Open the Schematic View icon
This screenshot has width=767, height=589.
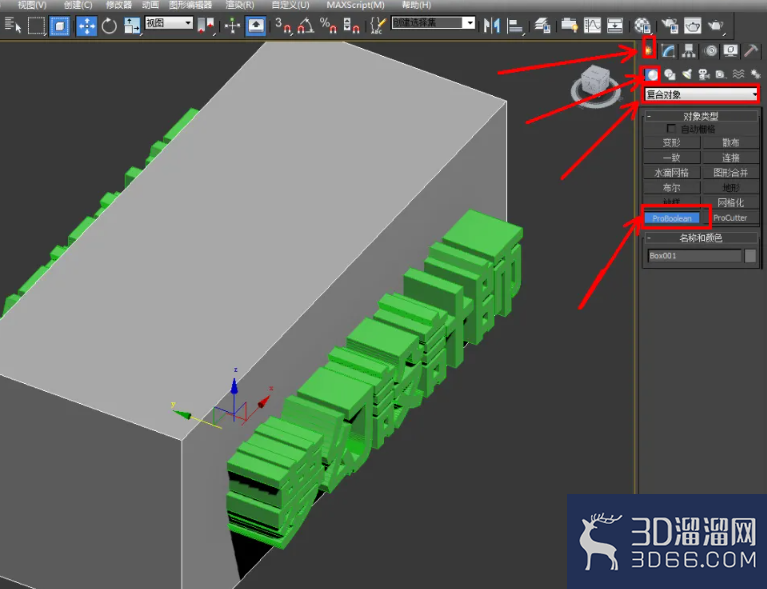(x=615, y=25)
